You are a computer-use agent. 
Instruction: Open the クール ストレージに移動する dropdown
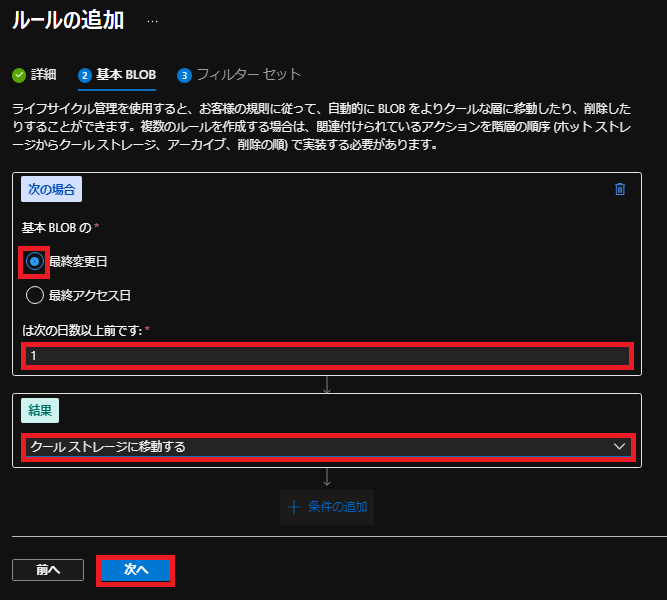(x=328, y=447)
